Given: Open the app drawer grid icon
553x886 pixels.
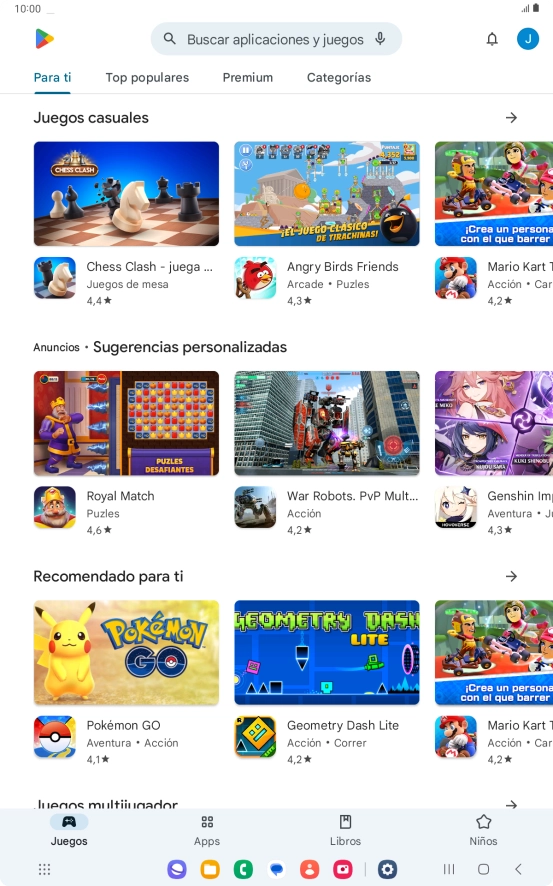Looking at the screenshot, I should [44, 869].
